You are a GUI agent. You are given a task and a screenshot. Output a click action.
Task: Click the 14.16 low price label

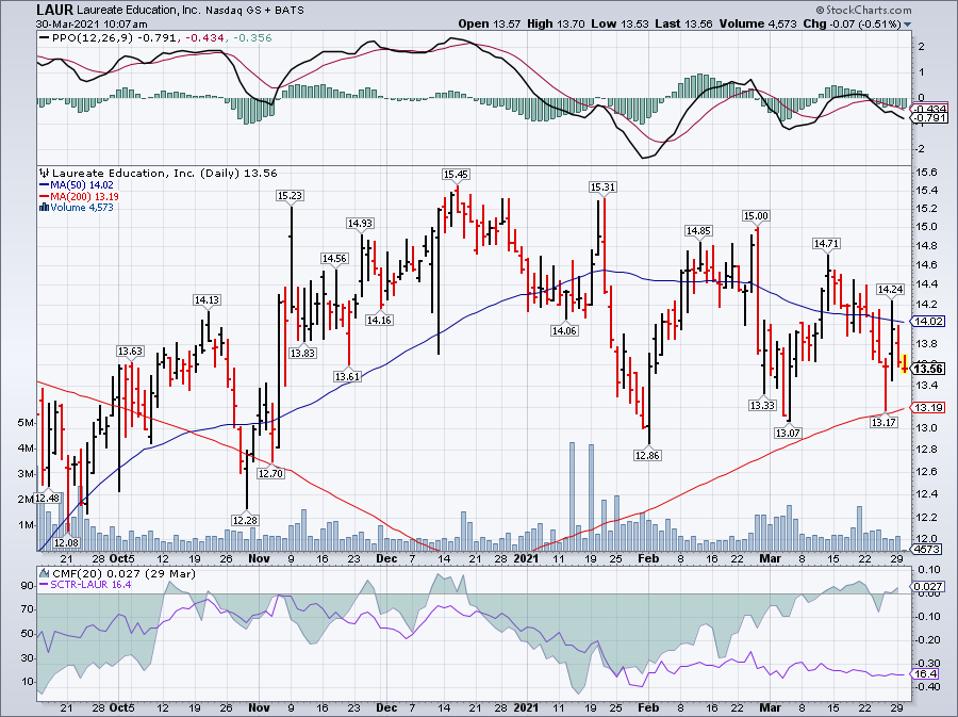click(x=379, y=320)
